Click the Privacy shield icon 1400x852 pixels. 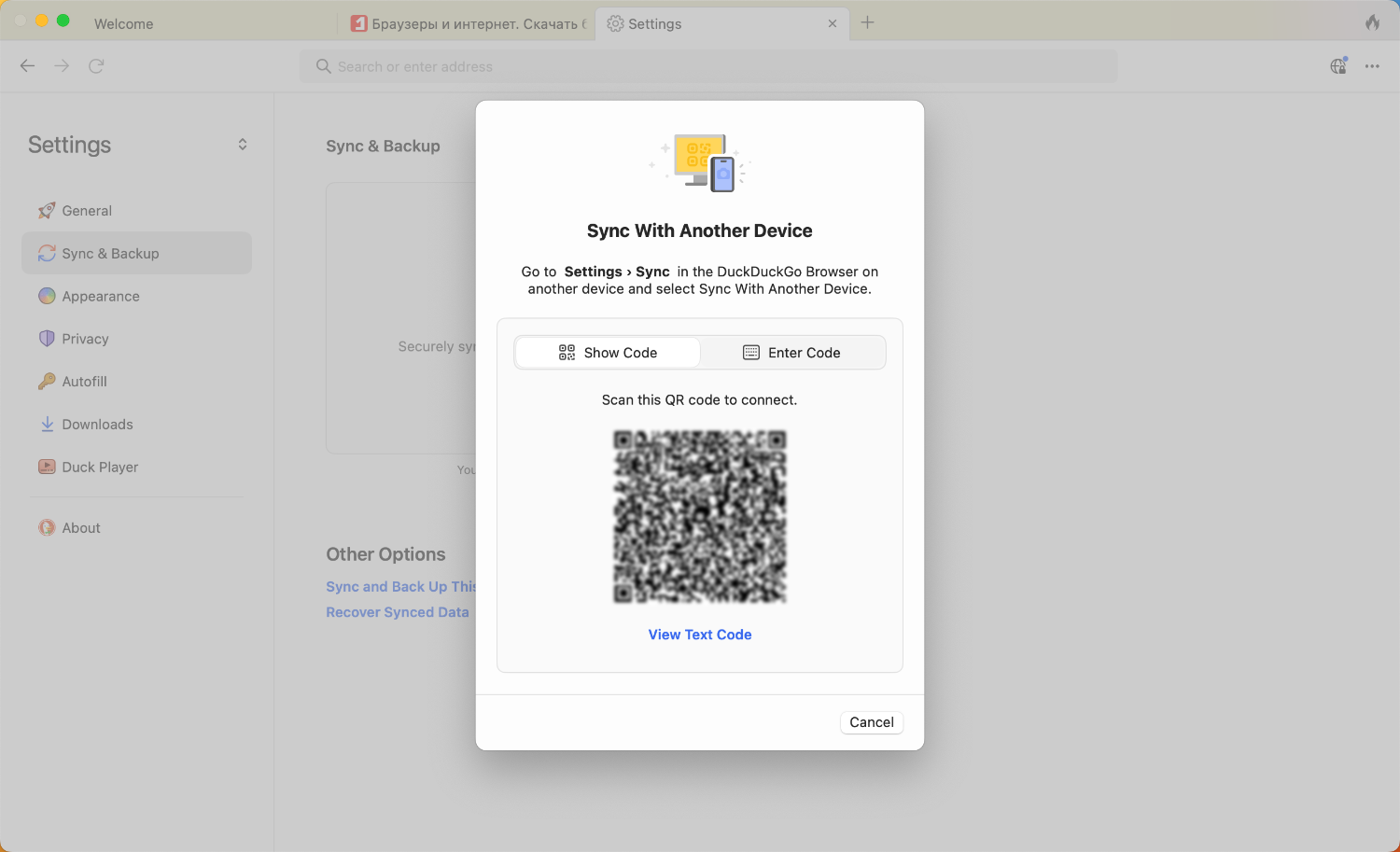[47, 339]
